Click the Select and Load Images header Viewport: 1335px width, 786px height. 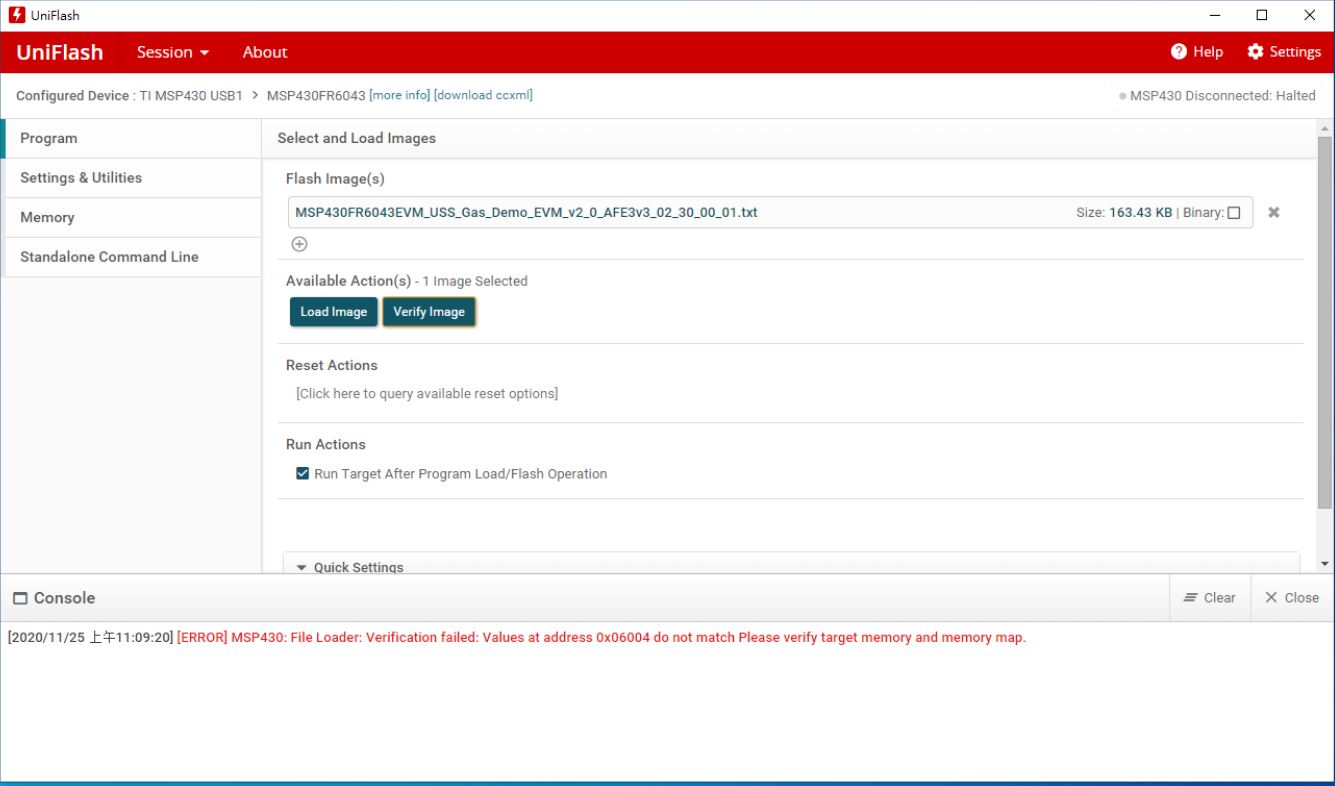(x=356, y=138)
